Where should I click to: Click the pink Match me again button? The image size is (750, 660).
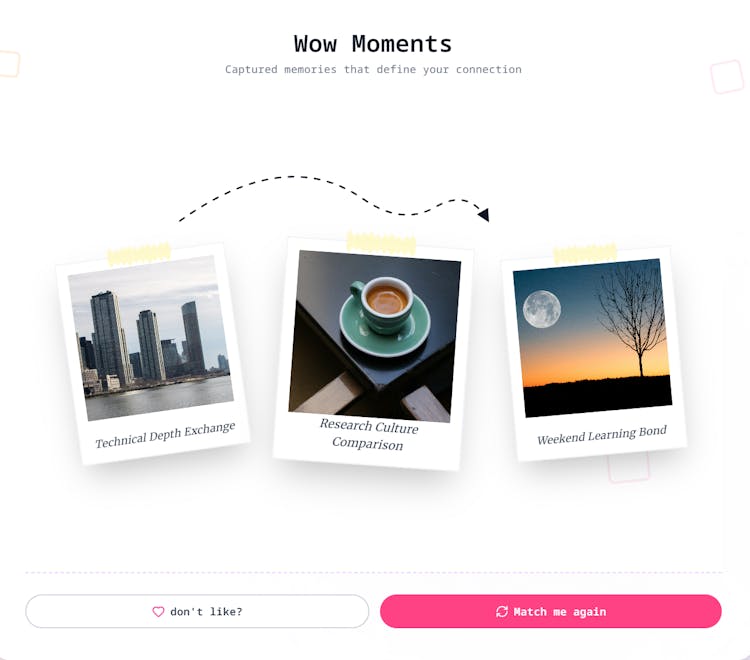551,611
